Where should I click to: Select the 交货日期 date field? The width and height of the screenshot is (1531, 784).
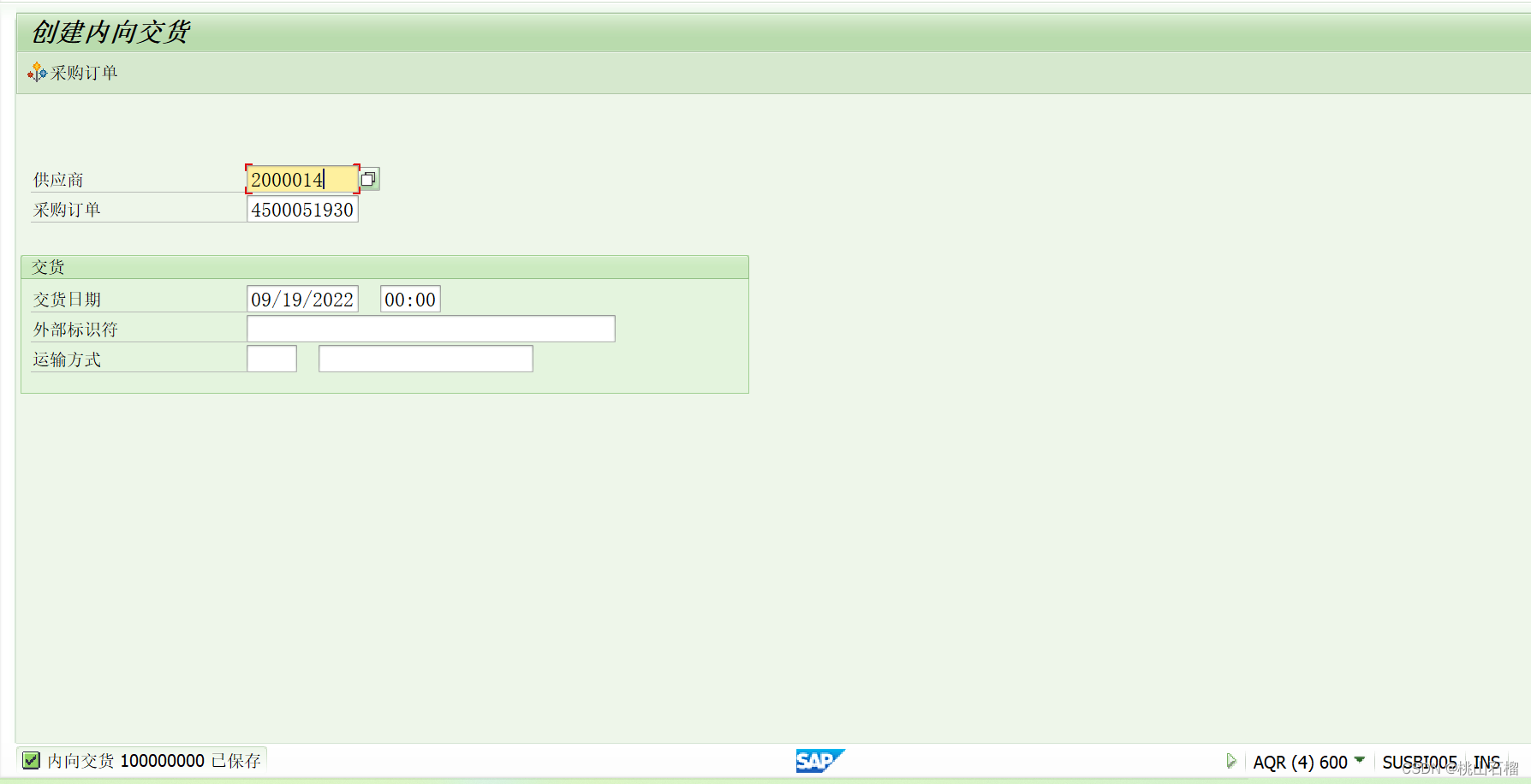[301, 298]
